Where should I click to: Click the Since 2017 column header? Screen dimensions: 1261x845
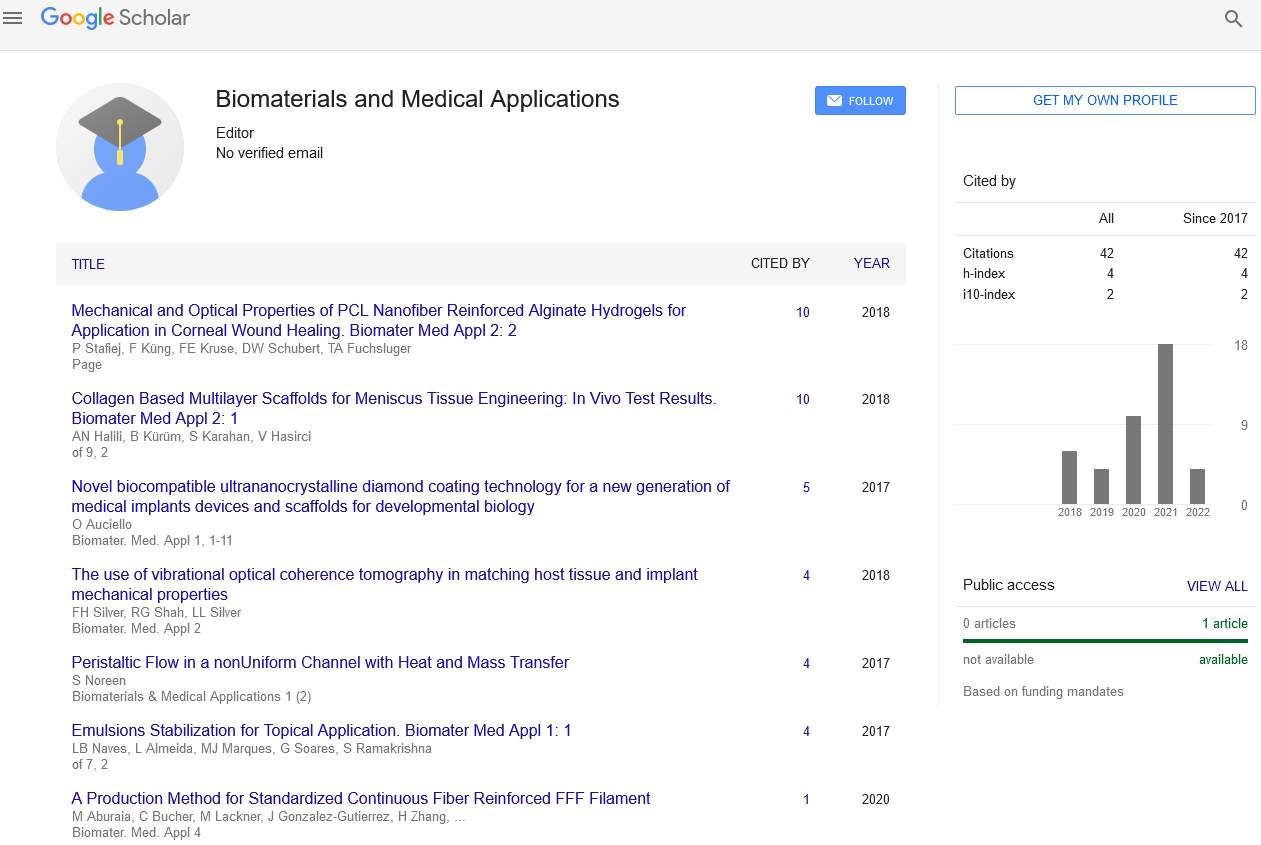(x=1215, y=218)
